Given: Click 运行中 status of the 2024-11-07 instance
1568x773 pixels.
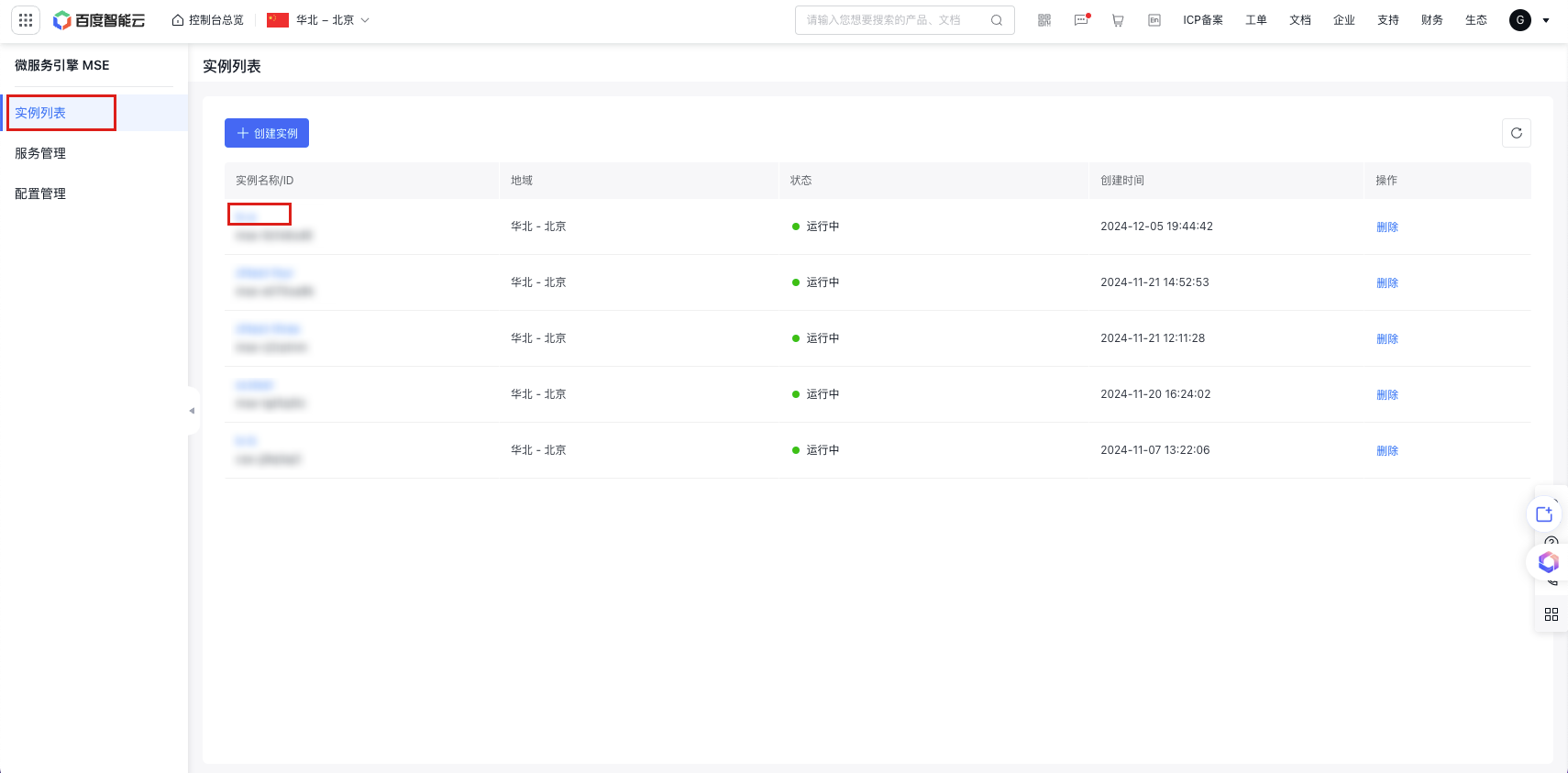Looking at the screenshot, I should (816, 450).
